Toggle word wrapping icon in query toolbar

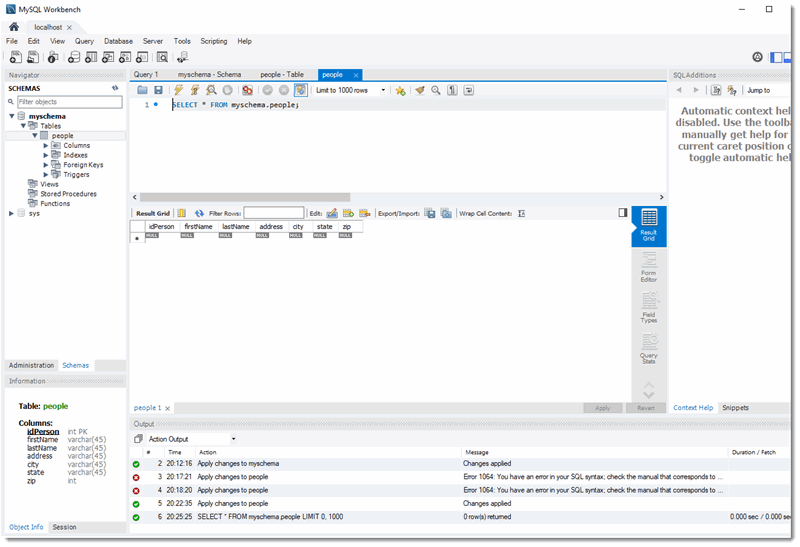(x=468, y=90)
